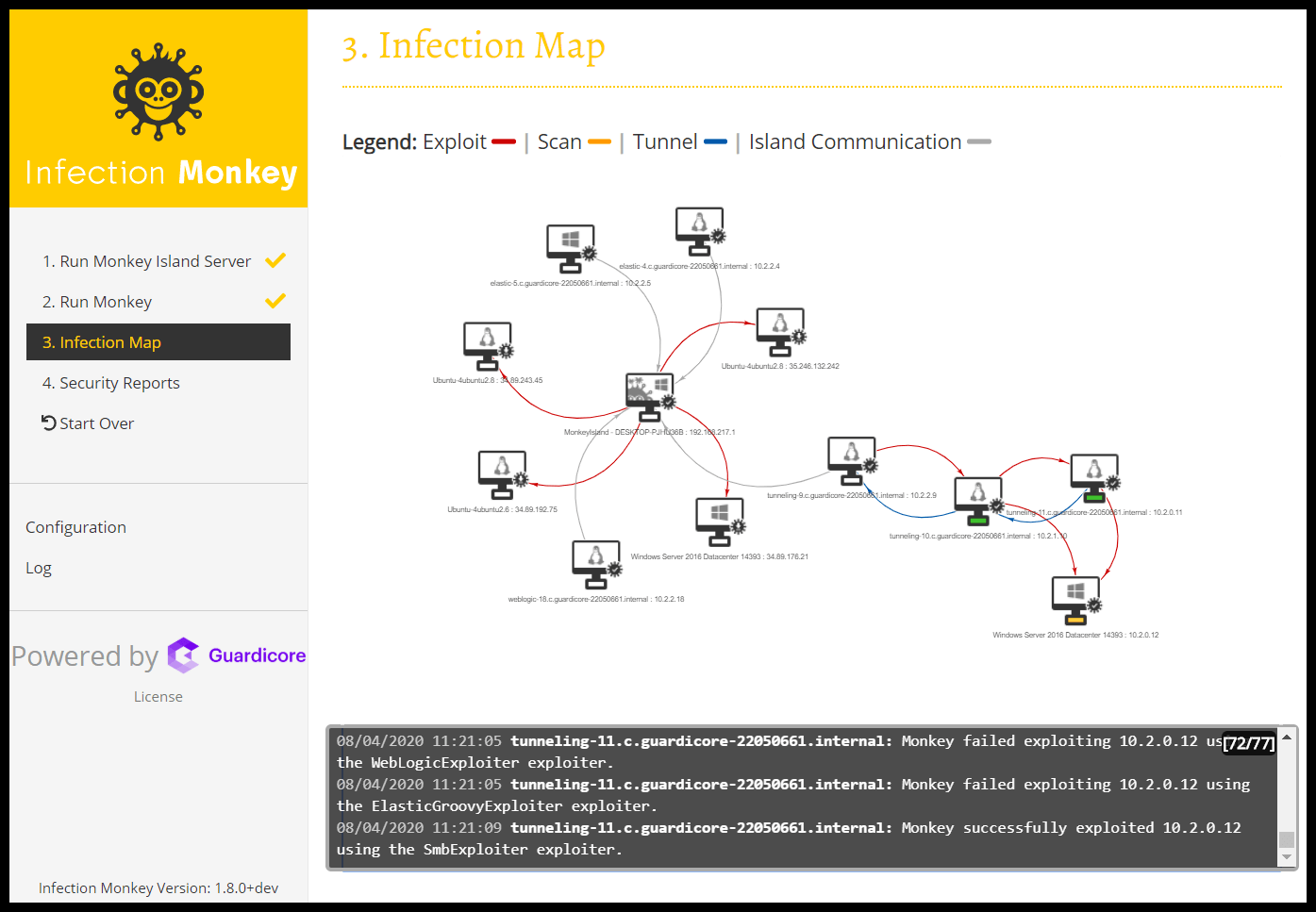Select the MonkeyIsland DESKTOP-PJHU36B node
The width and height of the screenshot is (1316, 912).
click(x=650, y=397)
